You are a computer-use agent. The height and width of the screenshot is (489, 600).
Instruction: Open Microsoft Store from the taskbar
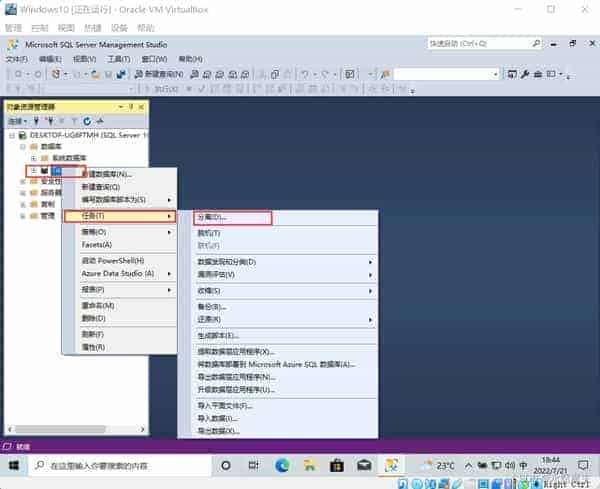tap(337, 465)
